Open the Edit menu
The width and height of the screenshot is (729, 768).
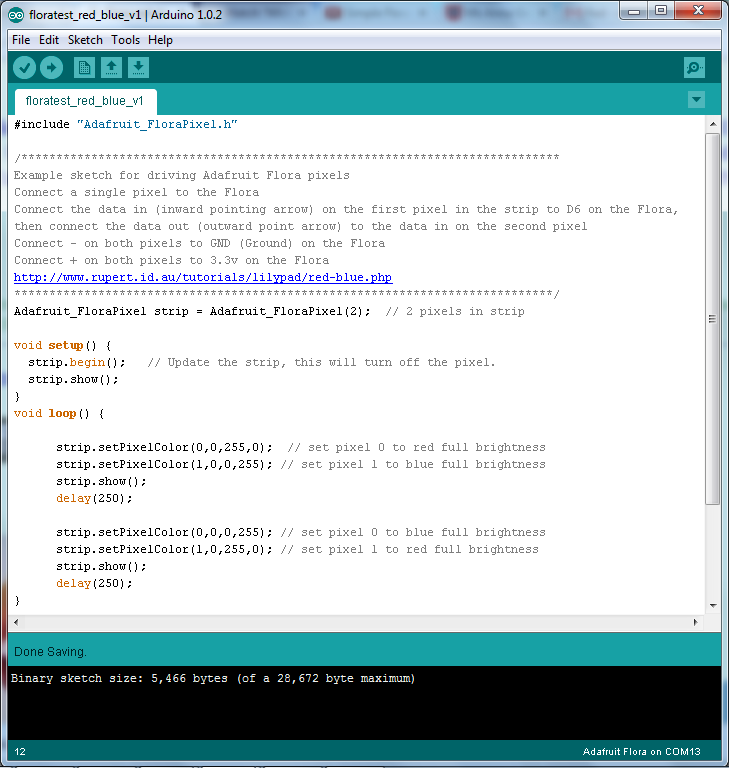point(49,40)
